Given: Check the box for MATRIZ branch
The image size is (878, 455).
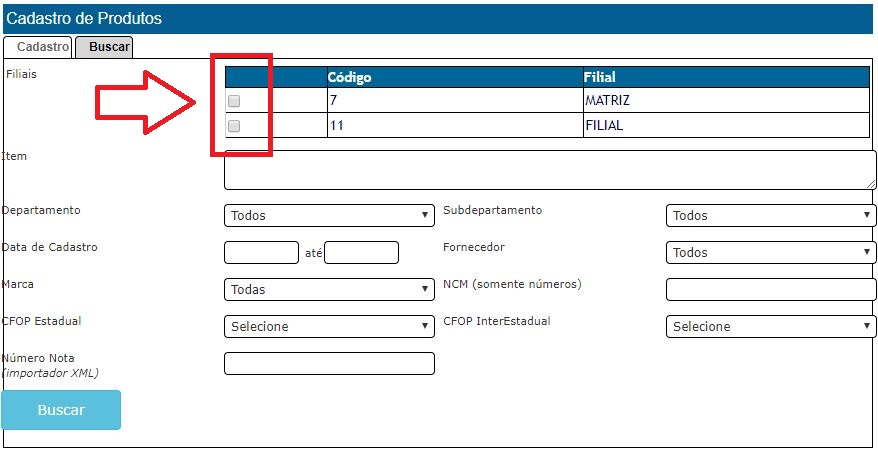Looking at the screenshot, I should pyautogui.click(x=234, y=101).
